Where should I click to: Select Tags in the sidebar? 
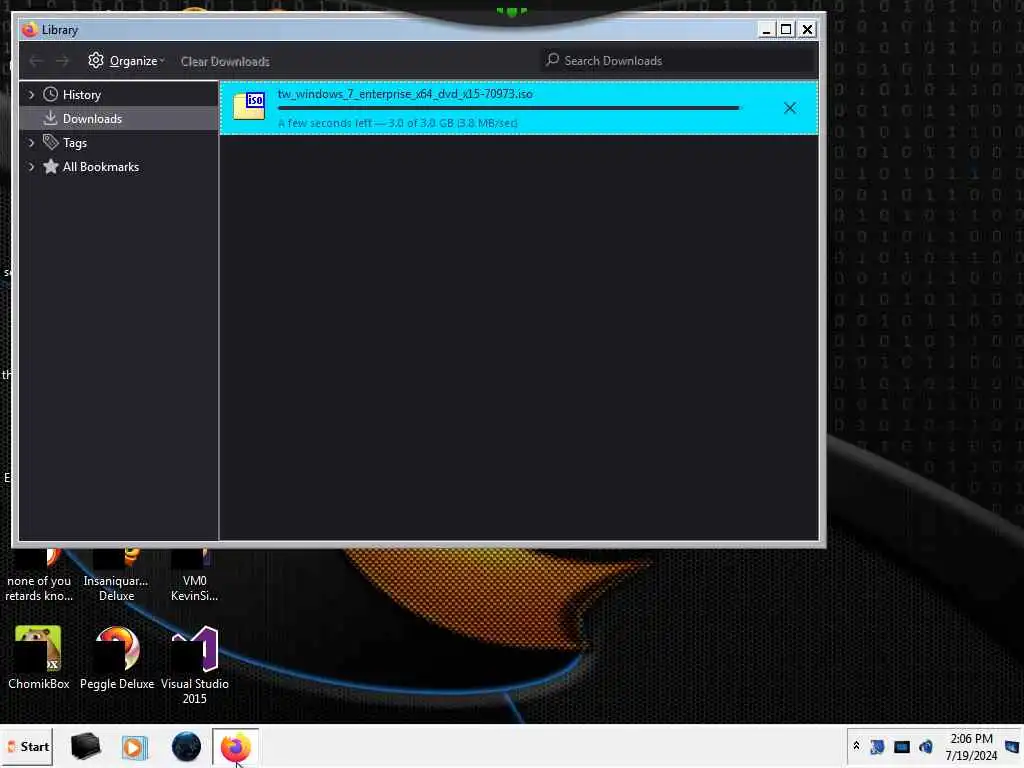[x=75, y=143]
